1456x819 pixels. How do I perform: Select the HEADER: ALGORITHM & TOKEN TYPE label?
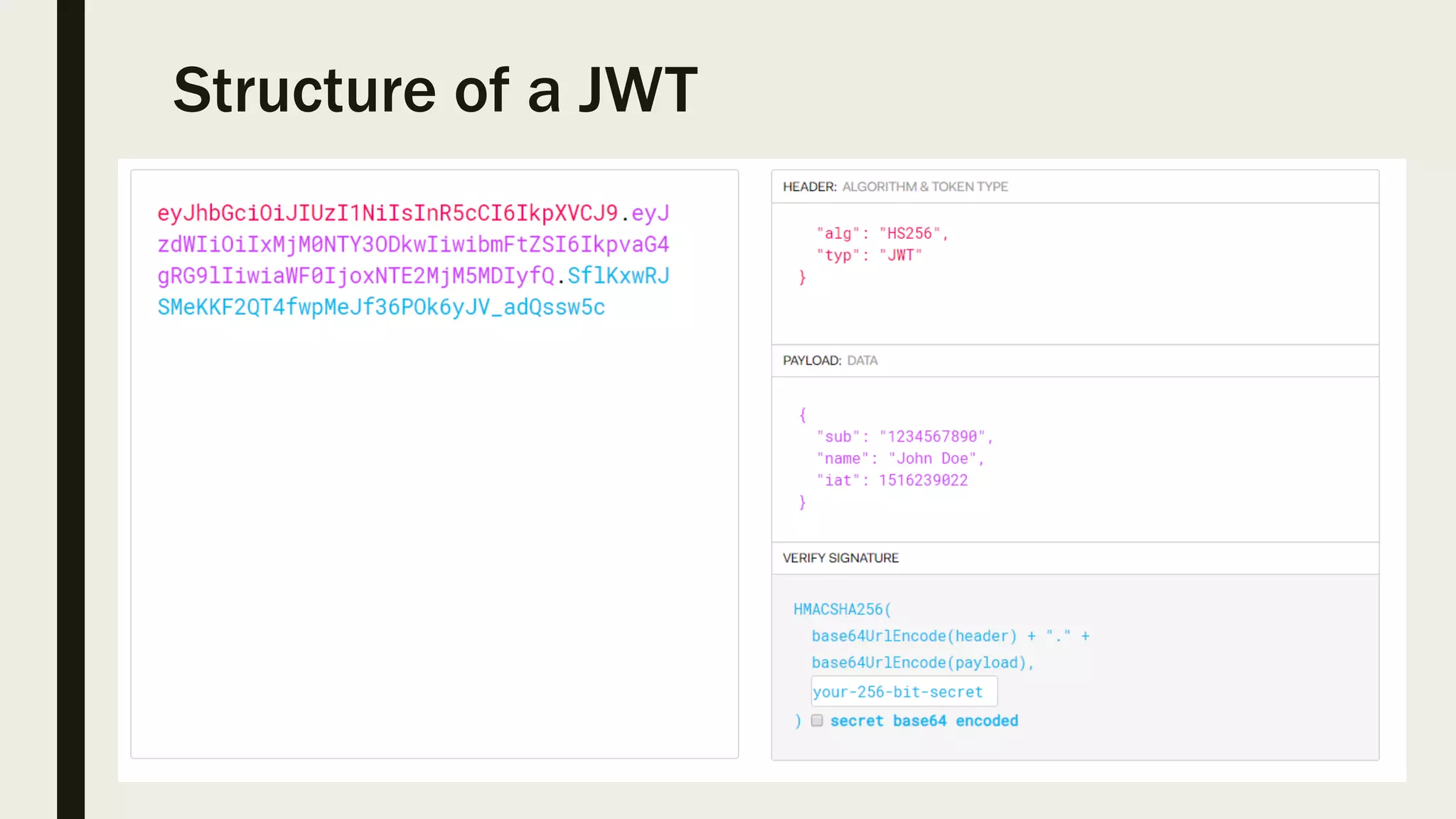click(896, 186)
